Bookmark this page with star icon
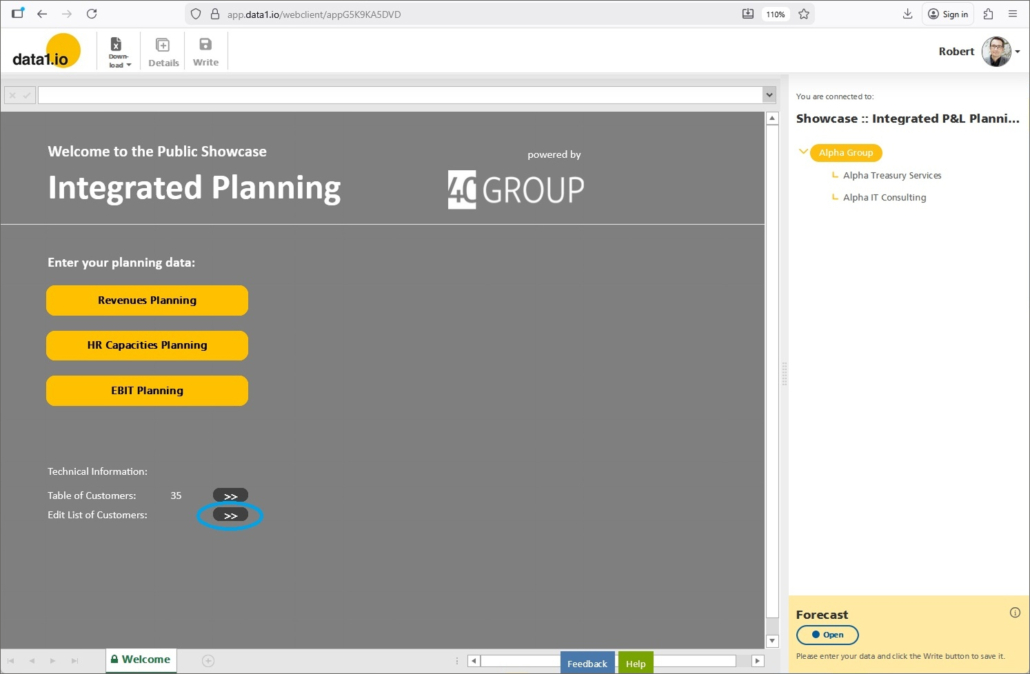Screen dimensions: 1030x674 coord(804,14)
